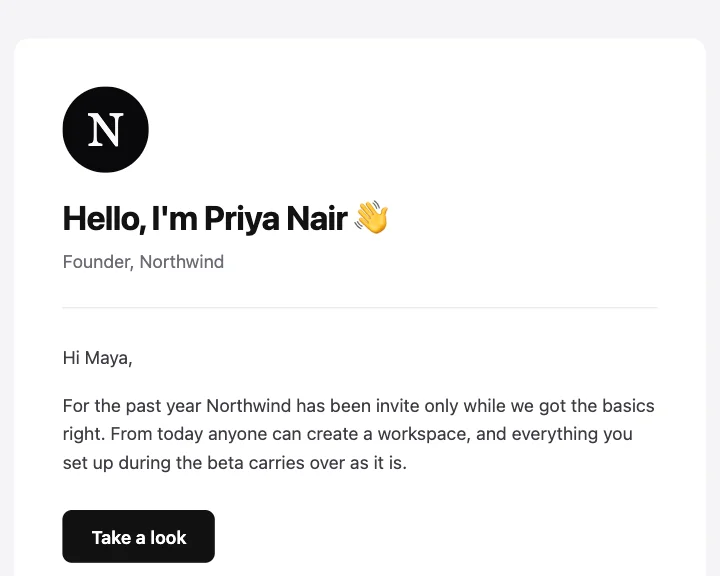Viewport: 720px width, 576px height.
Task: Click the waving hand emoji
Action: [371, 217]
